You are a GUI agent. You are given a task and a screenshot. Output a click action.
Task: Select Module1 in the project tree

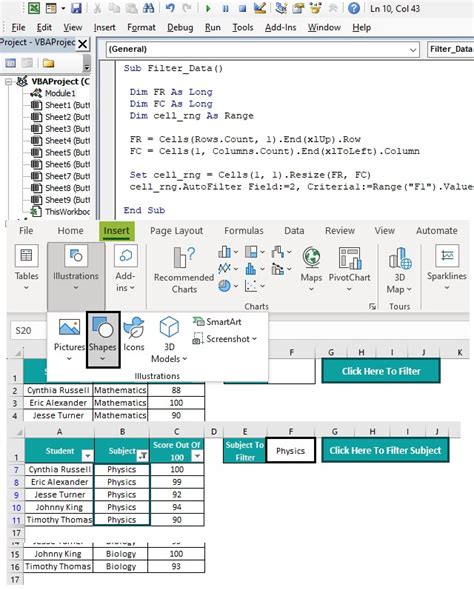60,93
